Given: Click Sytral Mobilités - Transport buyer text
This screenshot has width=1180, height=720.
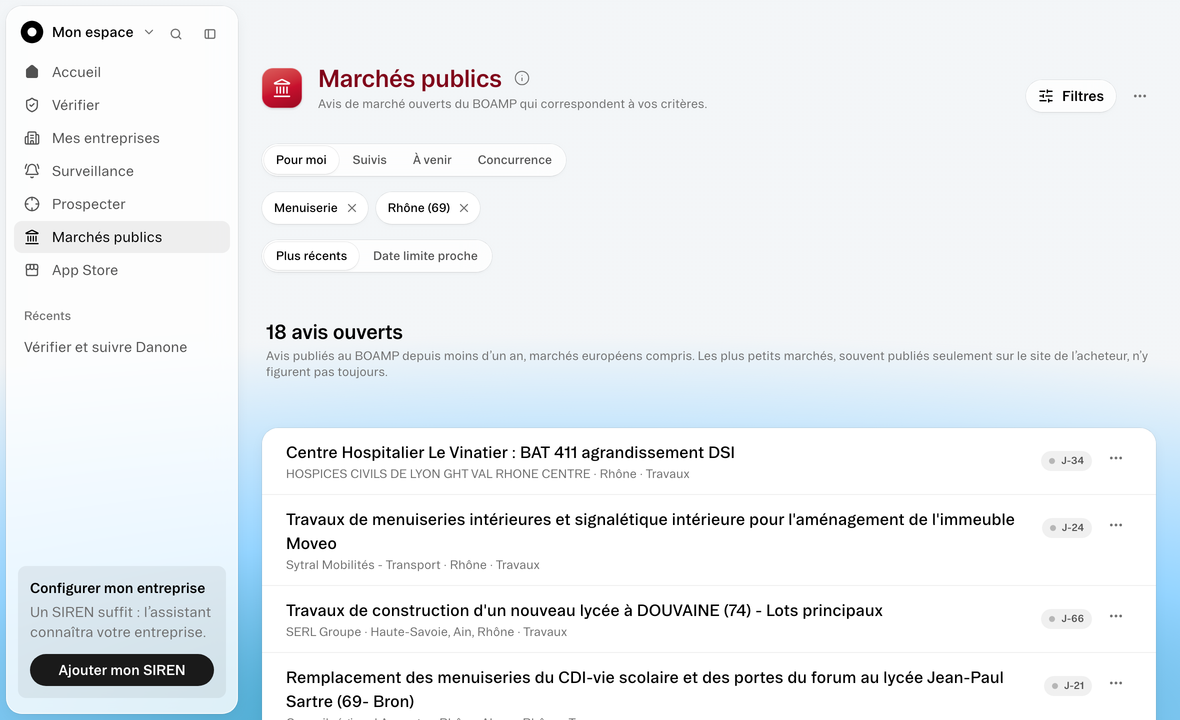Looking at the screenshot, I should (x=363, y=565).
